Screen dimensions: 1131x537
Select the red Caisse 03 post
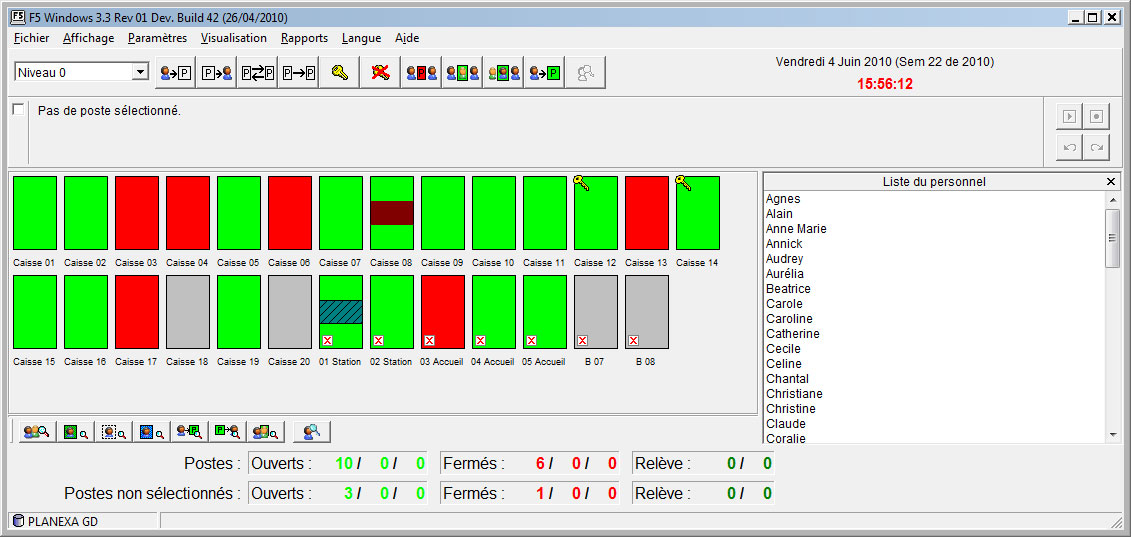pos(137,213)
